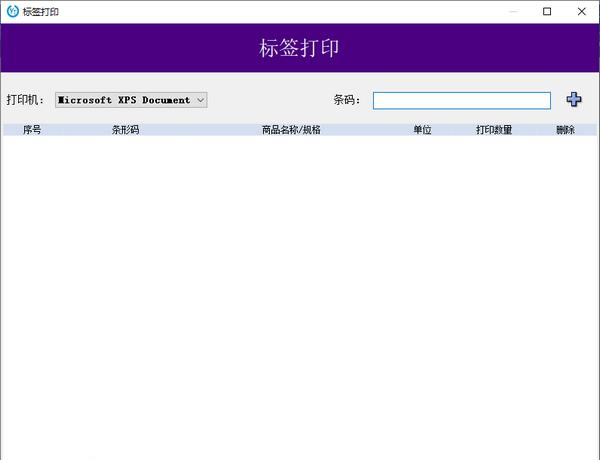
Task: Maximize the 标签打印 window
Action: [x=547, y=11]
